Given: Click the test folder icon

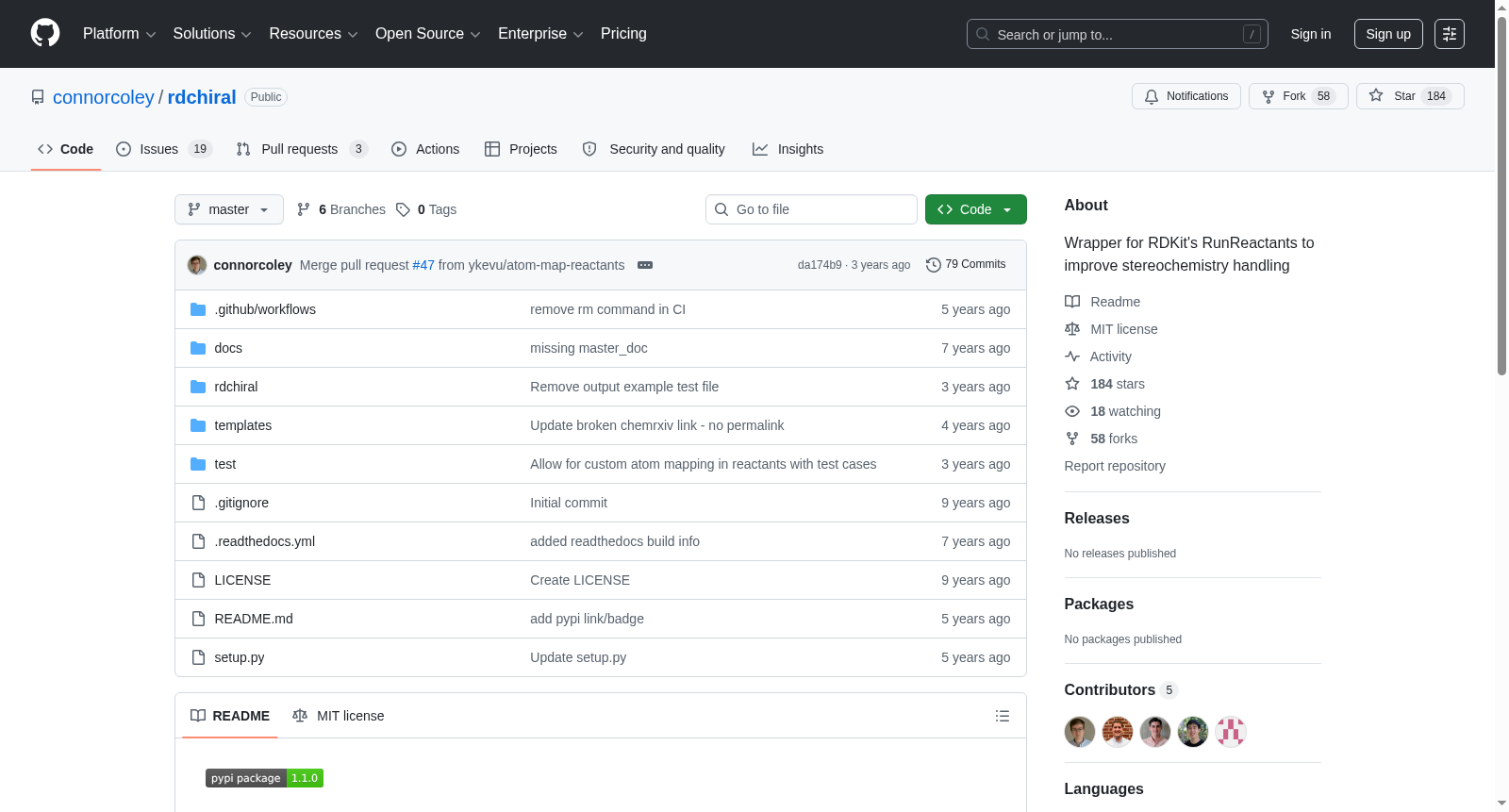Looking at the screenshot, I should [198, 464].
